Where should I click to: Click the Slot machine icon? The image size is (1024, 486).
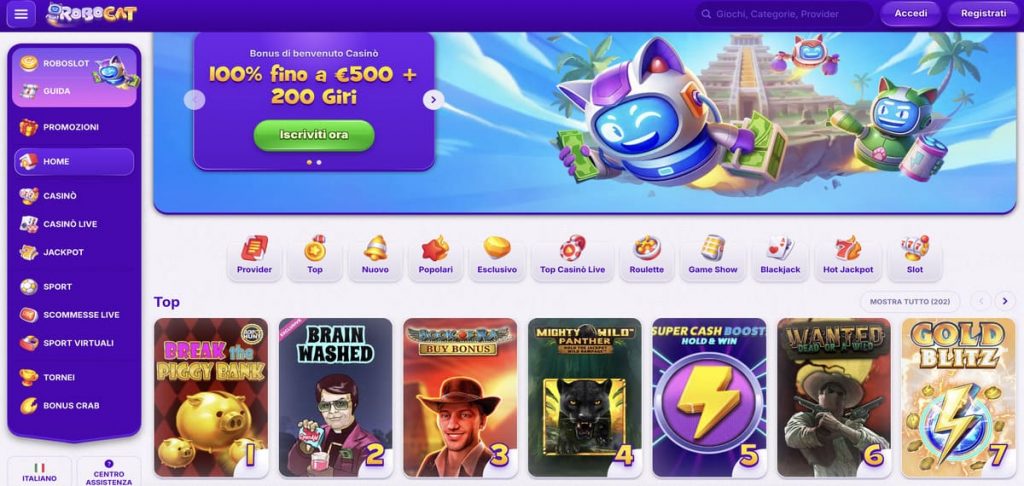pos(914,248)
